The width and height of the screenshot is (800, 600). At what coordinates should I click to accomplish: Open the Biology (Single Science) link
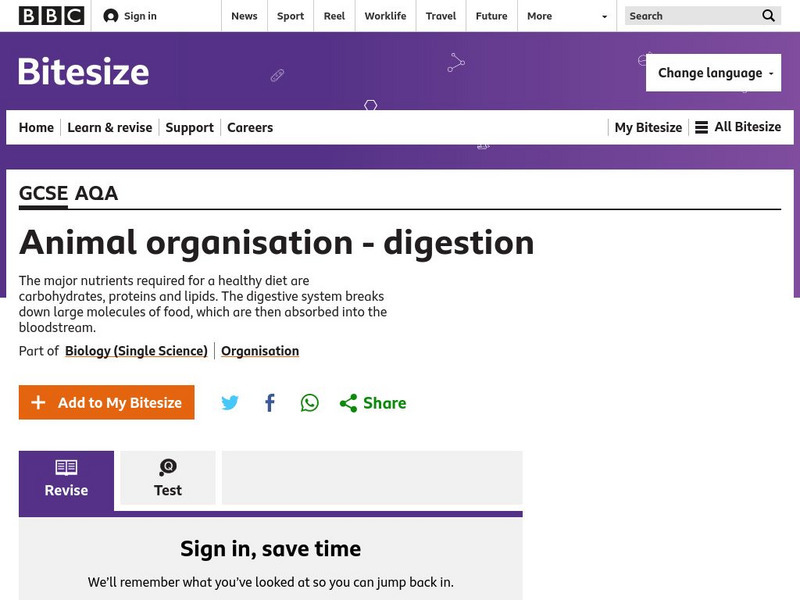pos(137,350)
